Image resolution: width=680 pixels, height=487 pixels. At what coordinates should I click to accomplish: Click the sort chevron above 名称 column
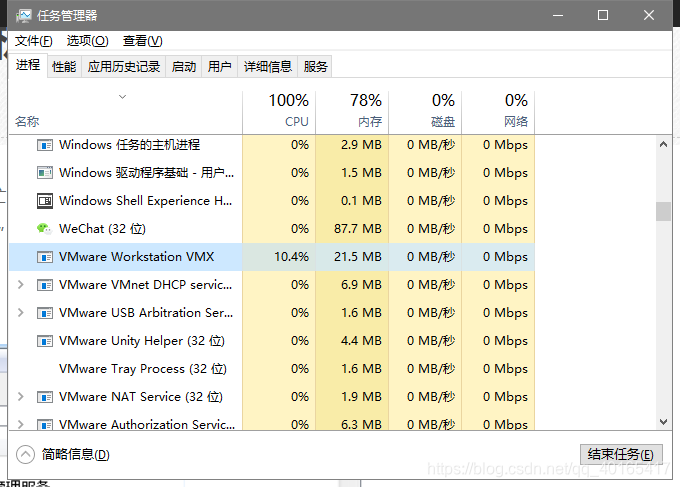pos(122,96)
